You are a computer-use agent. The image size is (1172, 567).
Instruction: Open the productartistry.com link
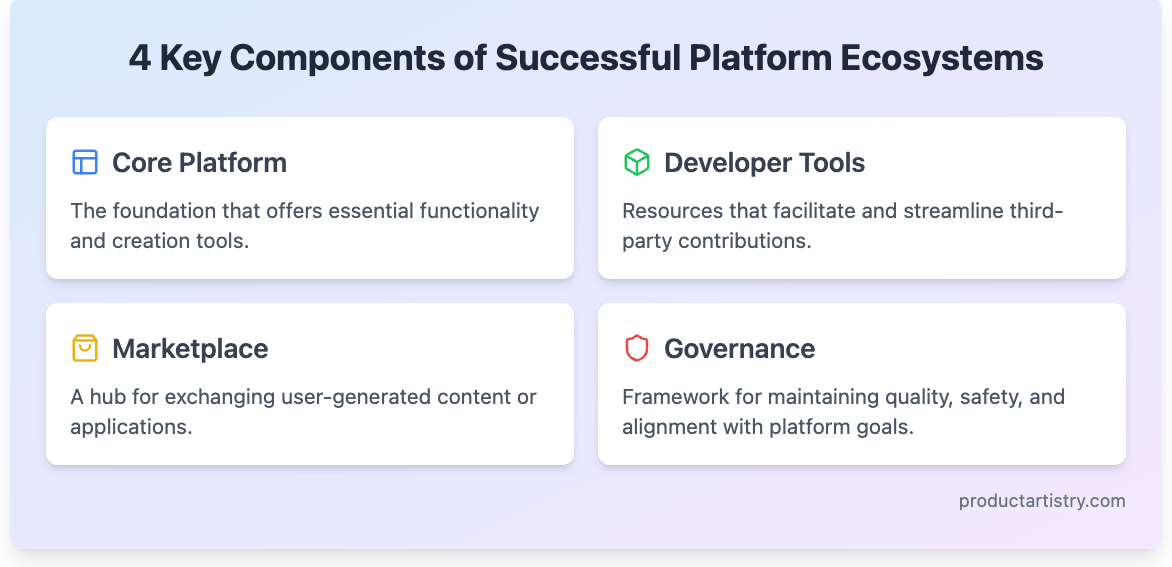tap(1042, 501)
